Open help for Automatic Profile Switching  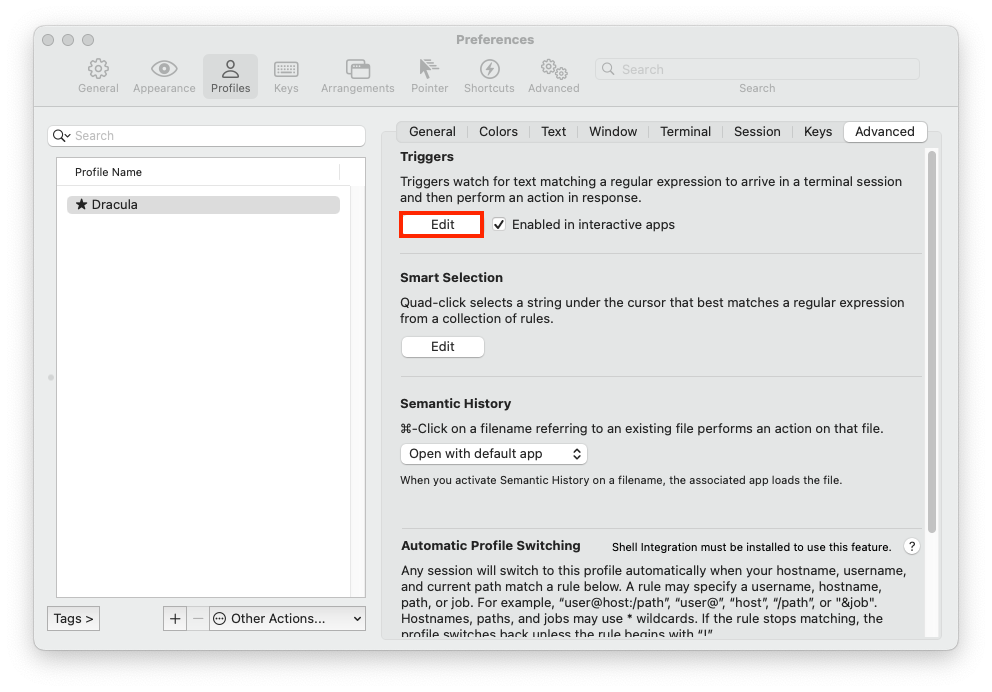pyautogui.click(x=912, y=547)
